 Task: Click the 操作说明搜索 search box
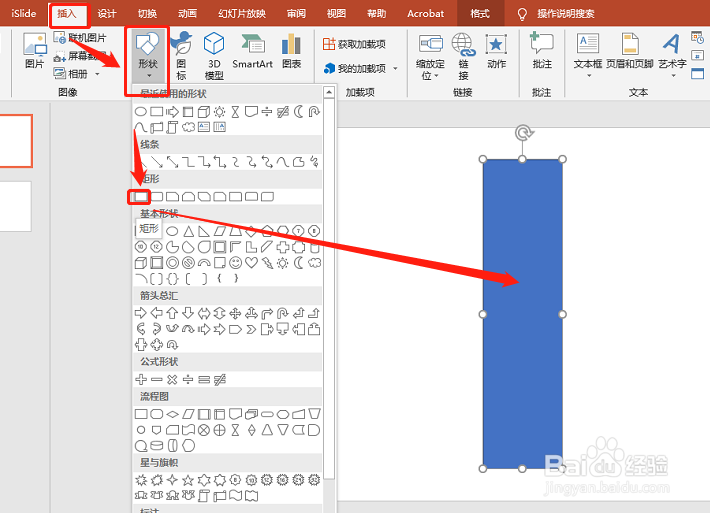coord(566,14)
